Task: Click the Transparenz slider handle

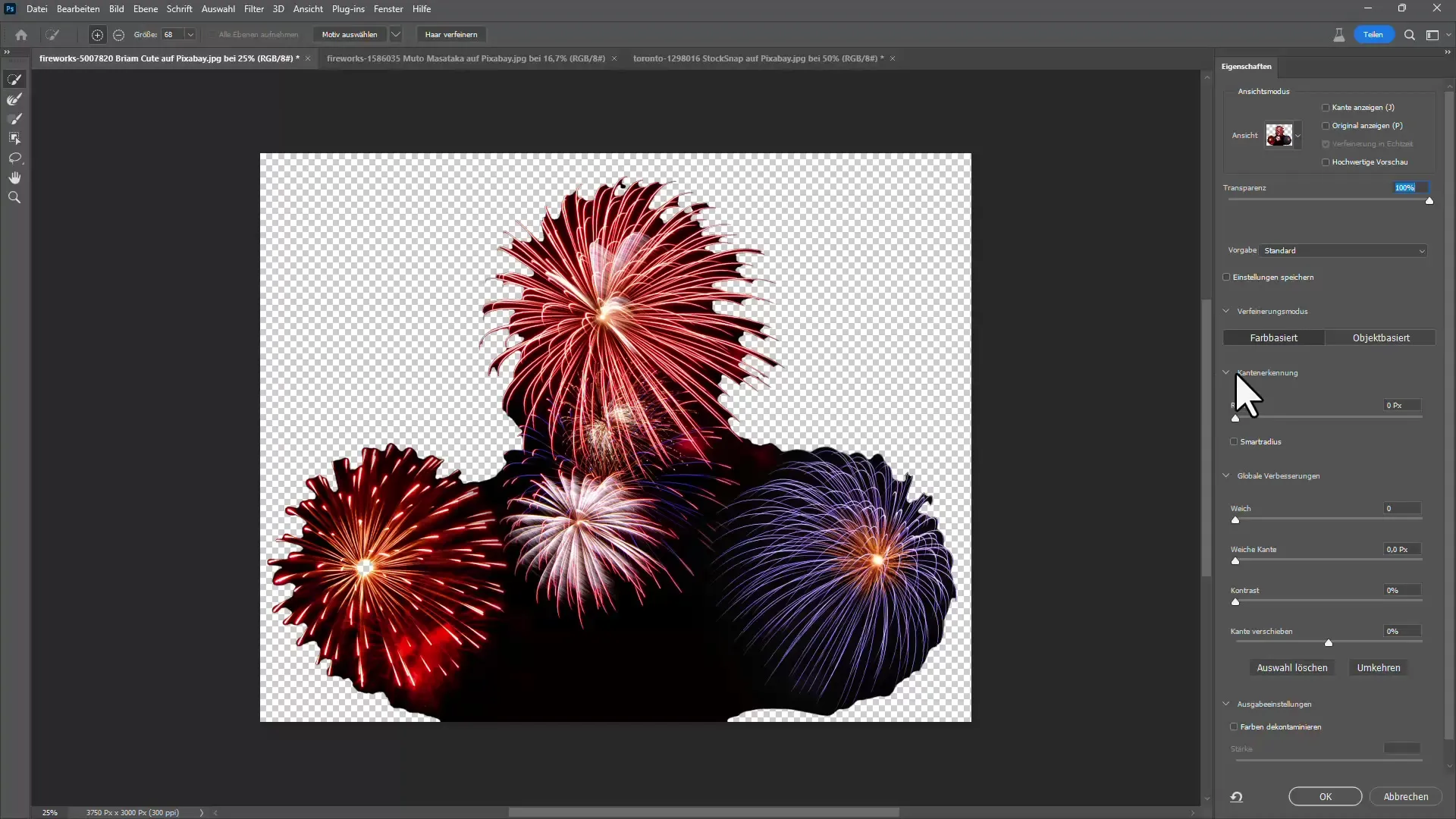Action: (1429, 201)
